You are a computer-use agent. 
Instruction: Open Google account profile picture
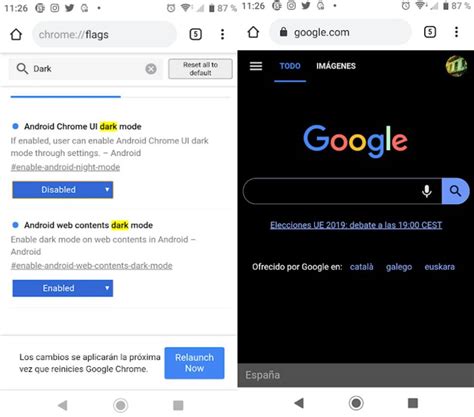tap(456, 66)
